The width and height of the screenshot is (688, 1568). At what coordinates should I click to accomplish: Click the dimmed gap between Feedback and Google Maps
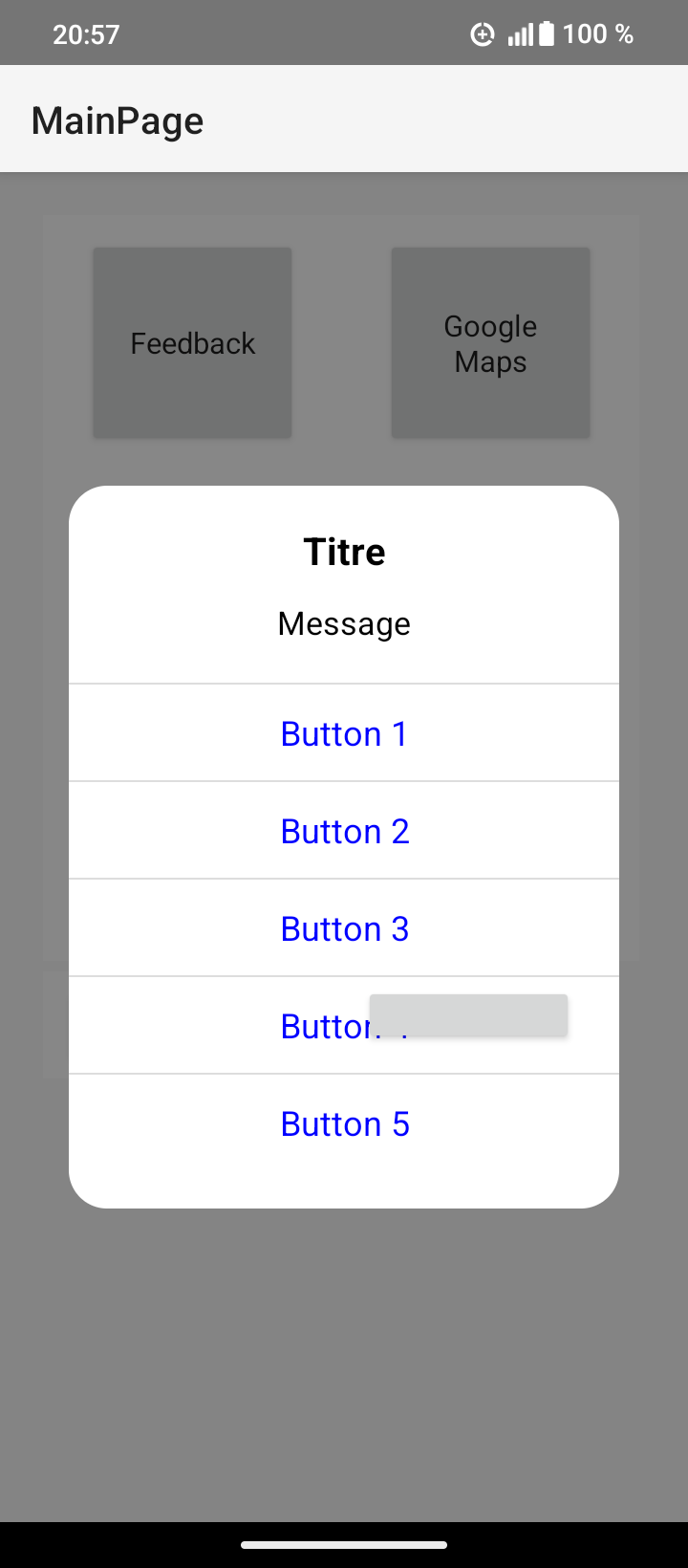point(341,343)
